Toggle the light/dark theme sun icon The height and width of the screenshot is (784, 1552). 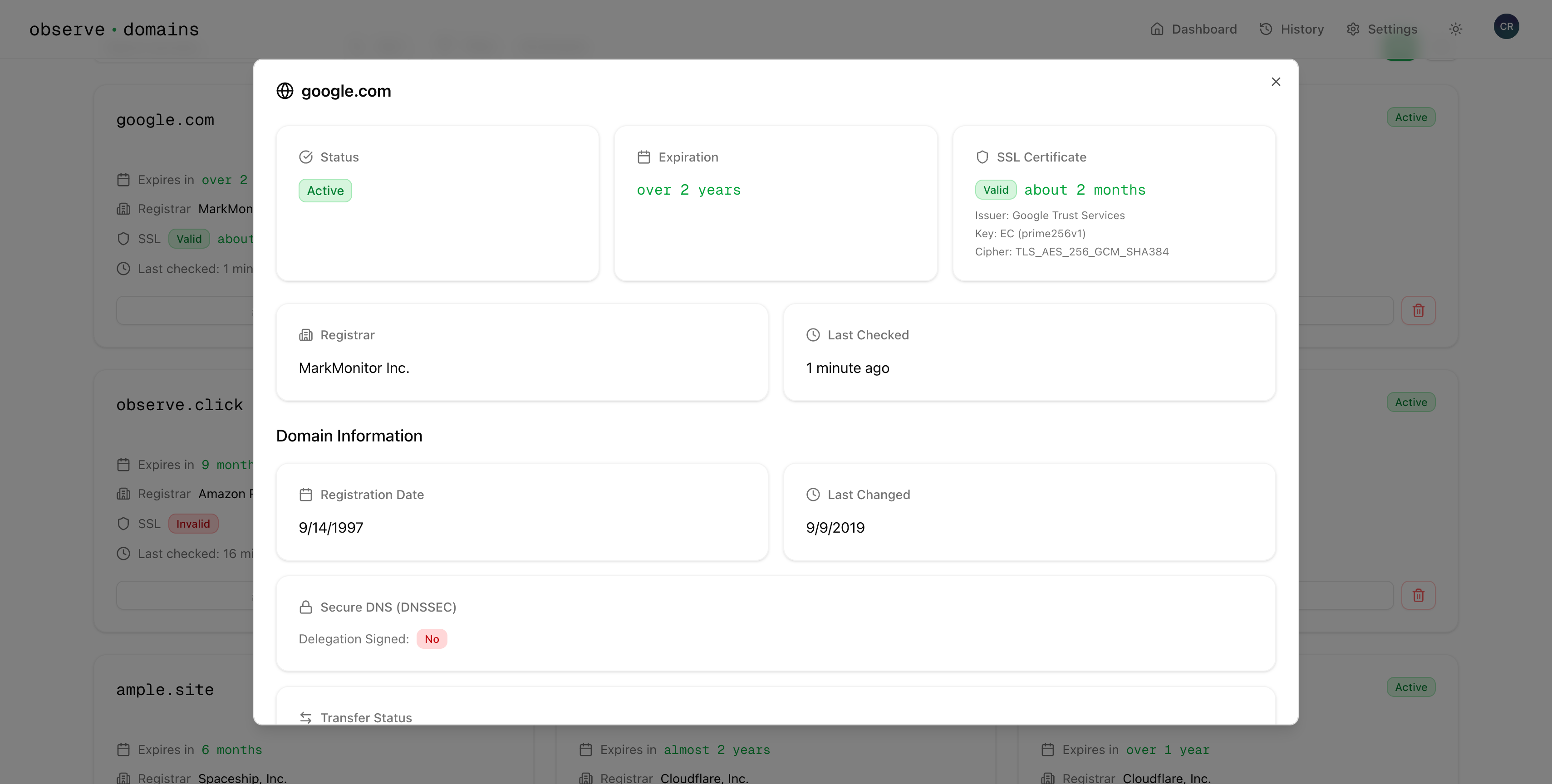pyautogui.click(x=1456, y=29)
